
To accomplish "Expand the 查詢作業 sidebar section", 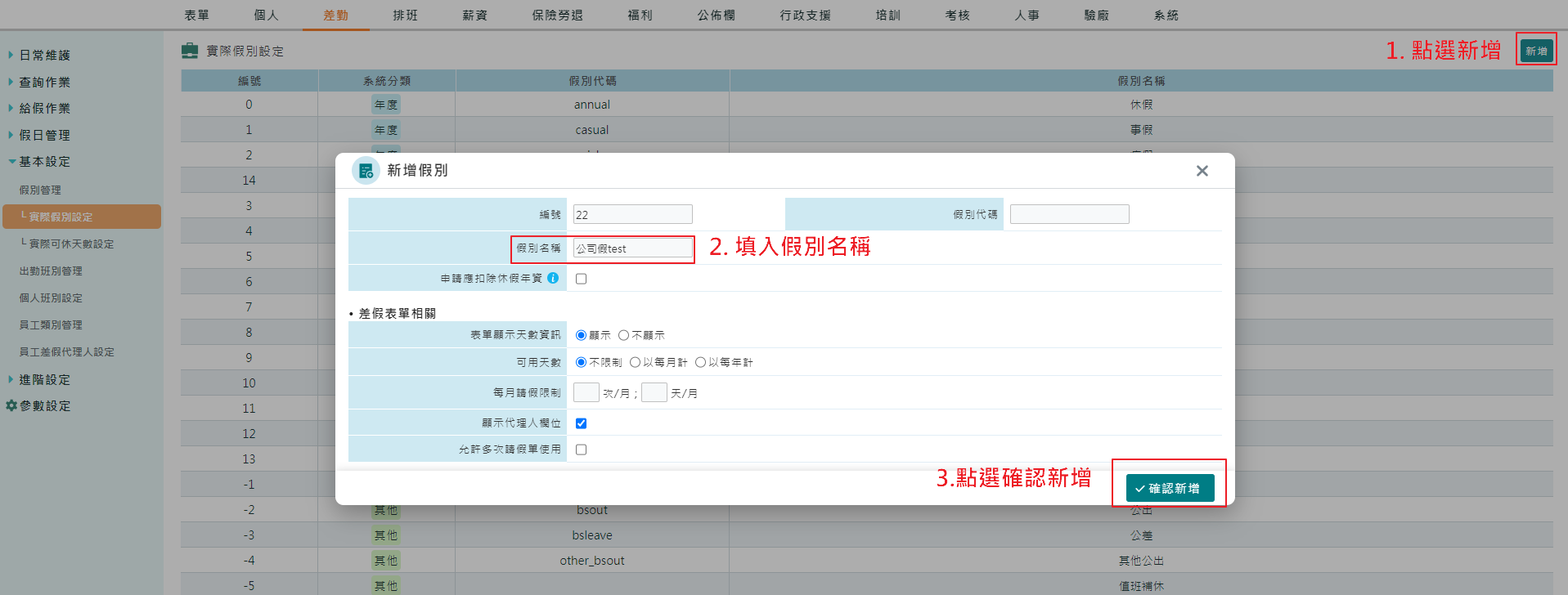I will click(x=45, y=82).
